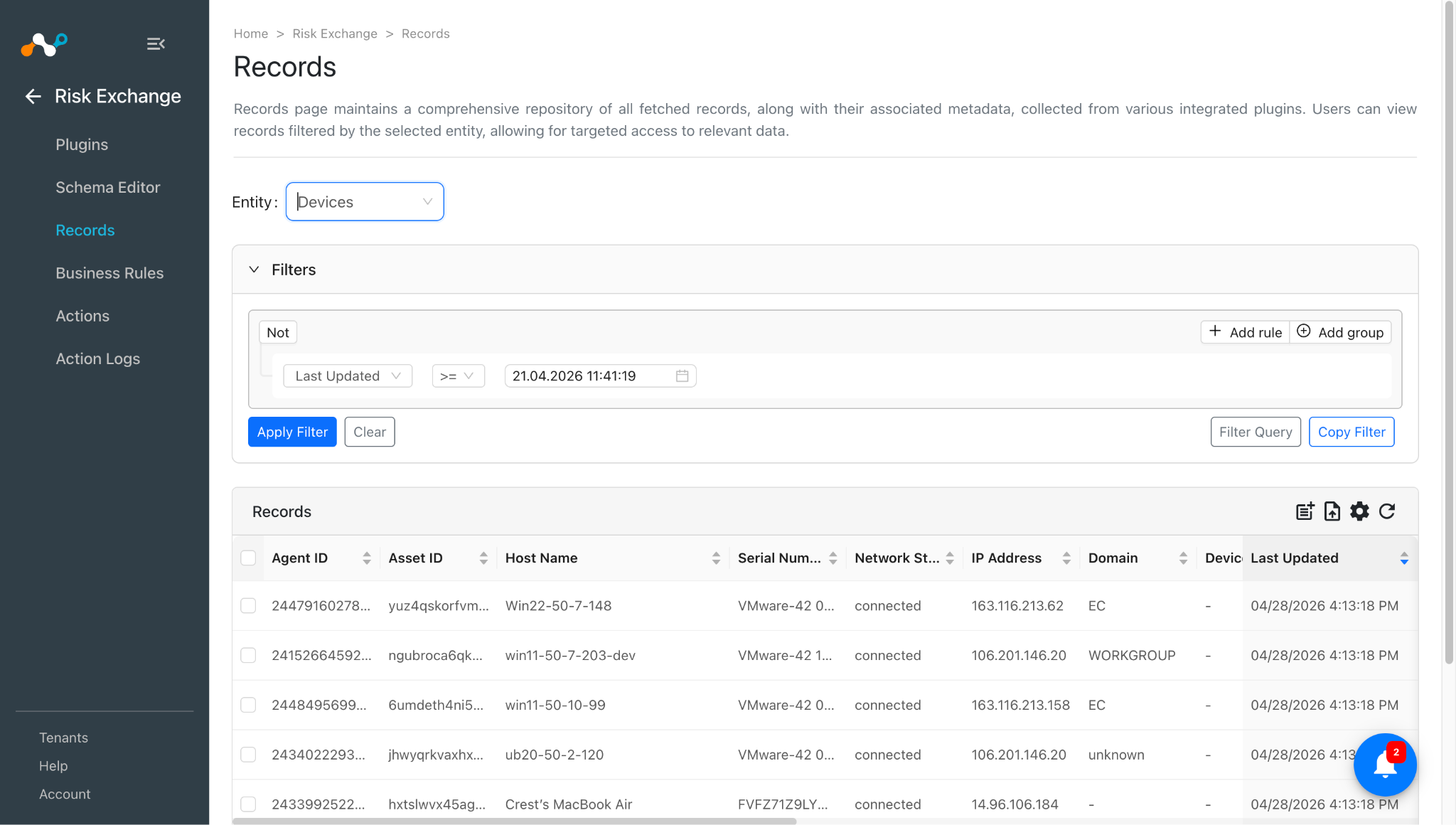Select the Win22-50-7-148 row checkbox
The width and height of the screenshot is (1456, 825).
(x=248, y=605)
